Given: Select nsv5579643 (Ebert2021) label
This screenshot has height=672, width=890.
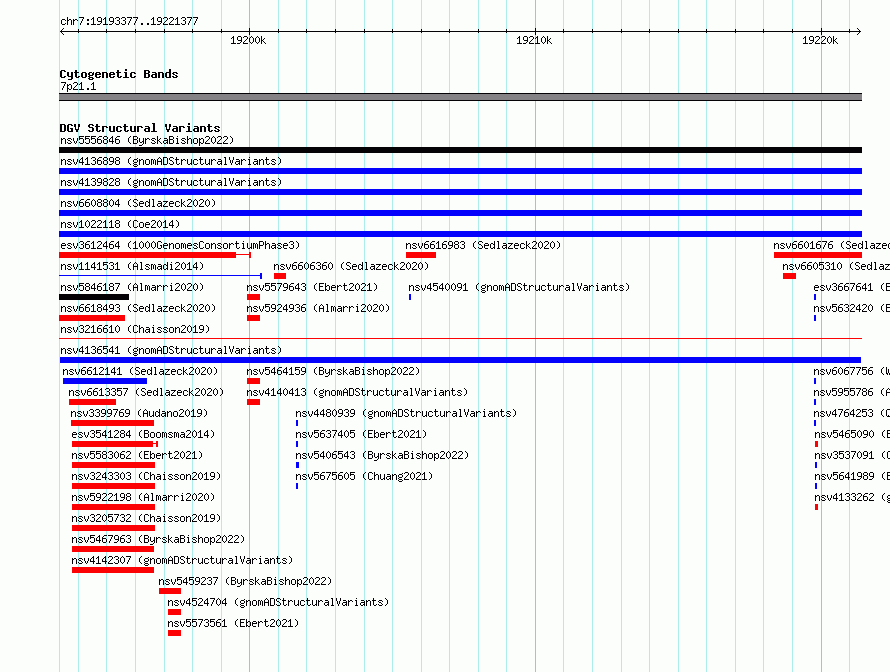Looking at the screenshot, I should pos(312,287).
